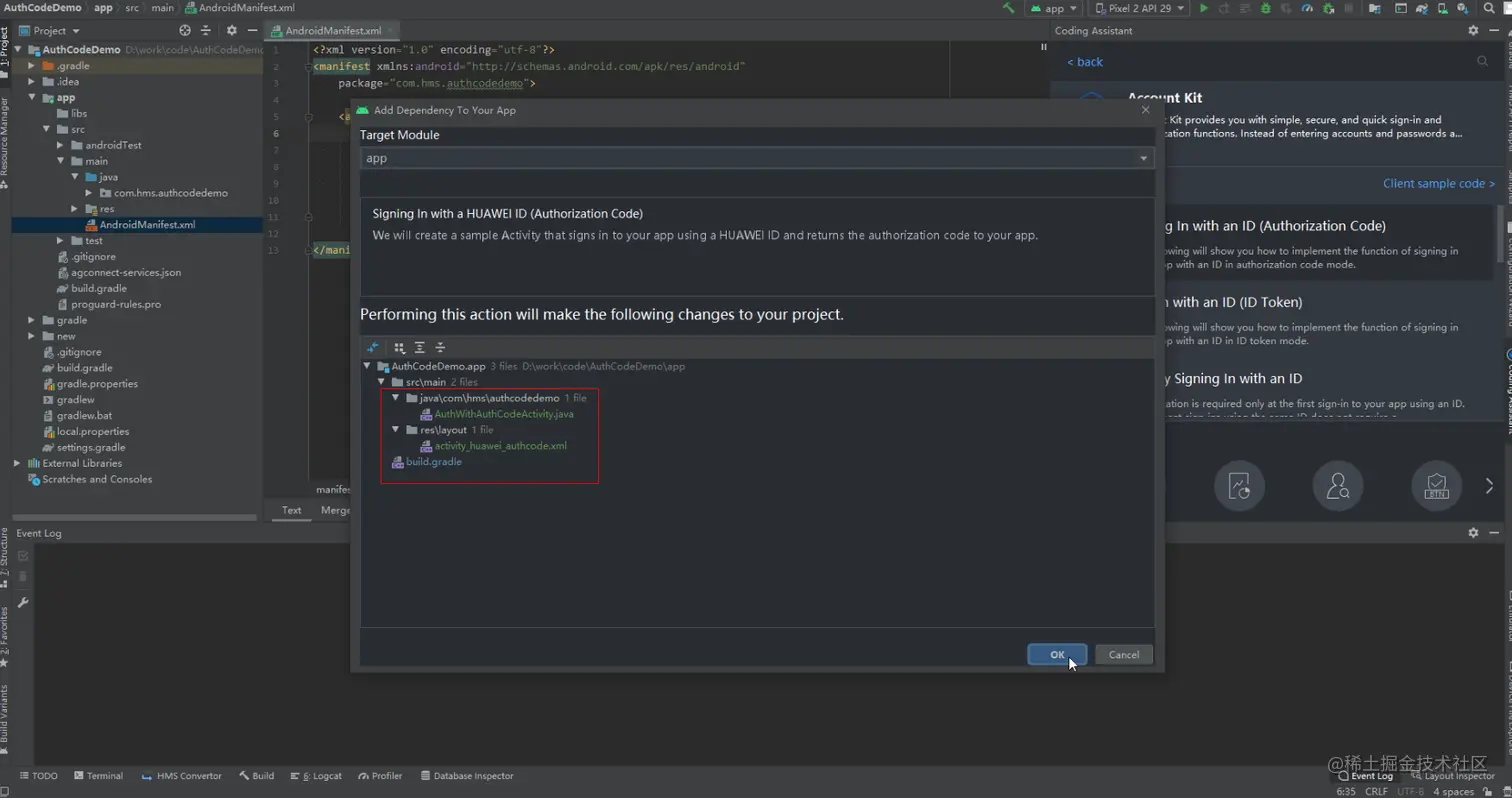The width and height of the screenshot is (1512, 798).
Task: Click the Expand All icon in dialog toolbar
Action: 420,348
